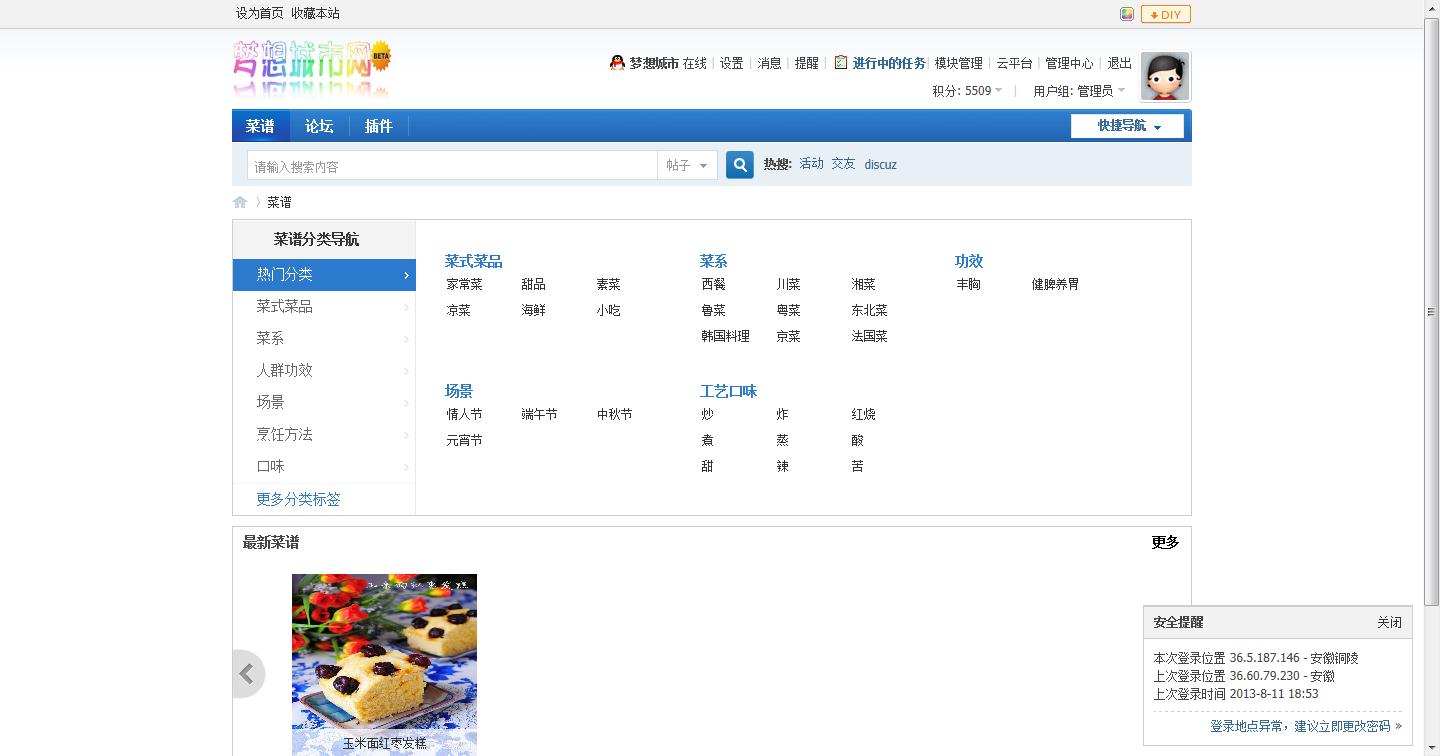
Task: Open the 菜式菜品 section heading
Action: [x=473, y=261]
